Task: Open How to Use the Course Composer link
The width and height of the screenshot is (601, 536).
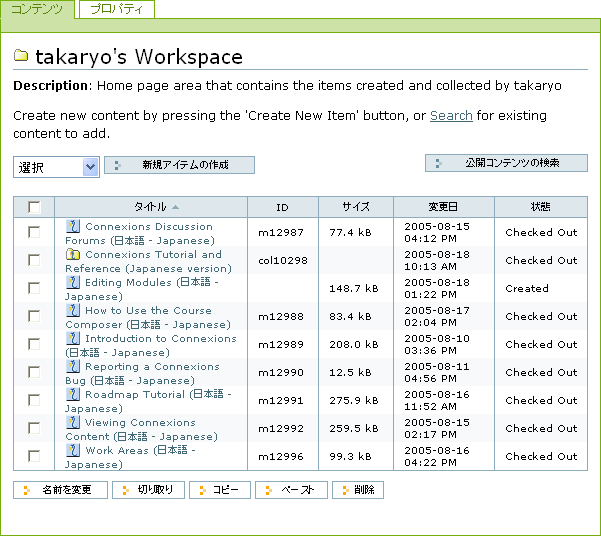Action: pos(148,317)
